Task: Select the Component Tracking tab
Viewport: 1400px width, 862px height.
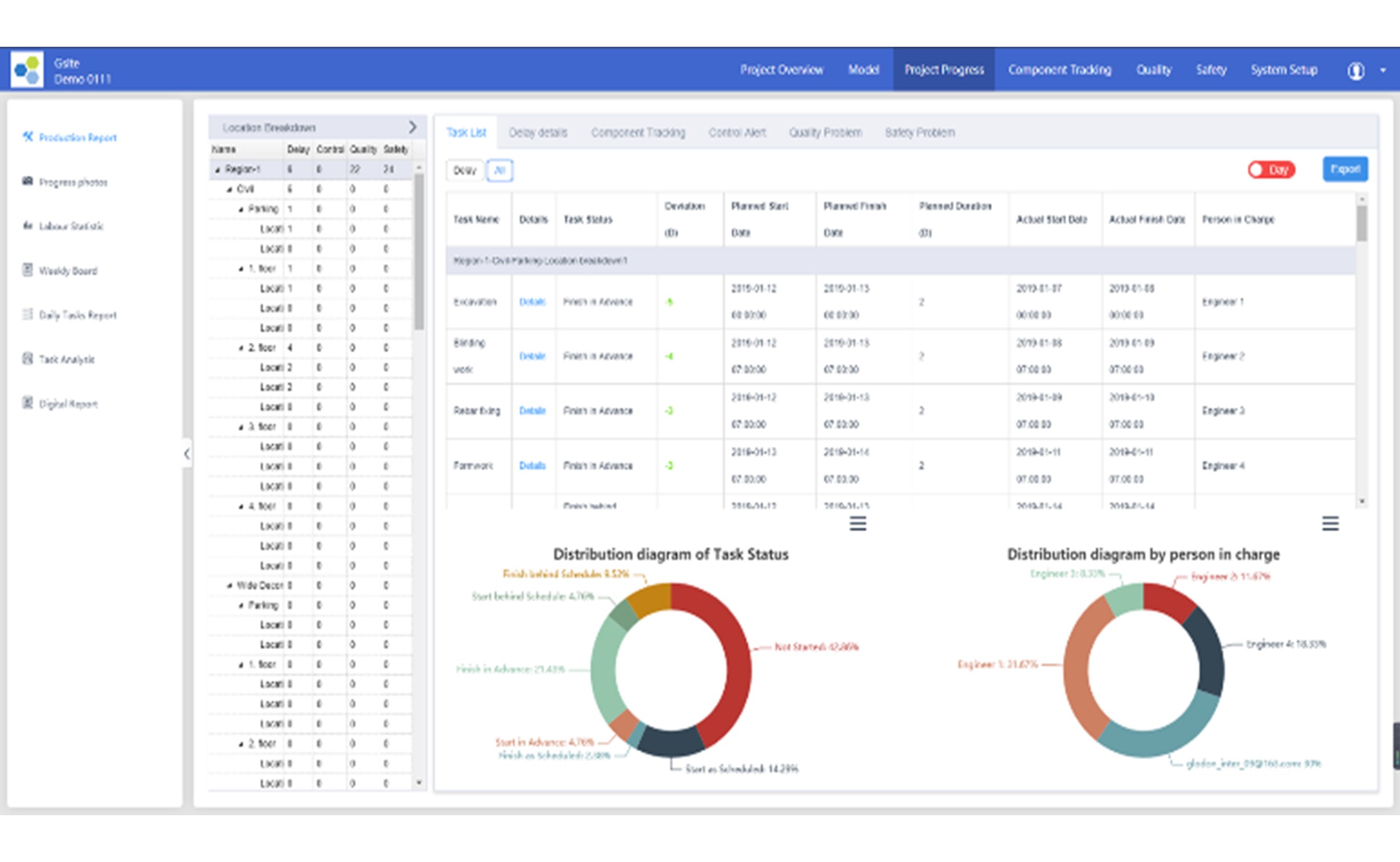Action: 638,132
